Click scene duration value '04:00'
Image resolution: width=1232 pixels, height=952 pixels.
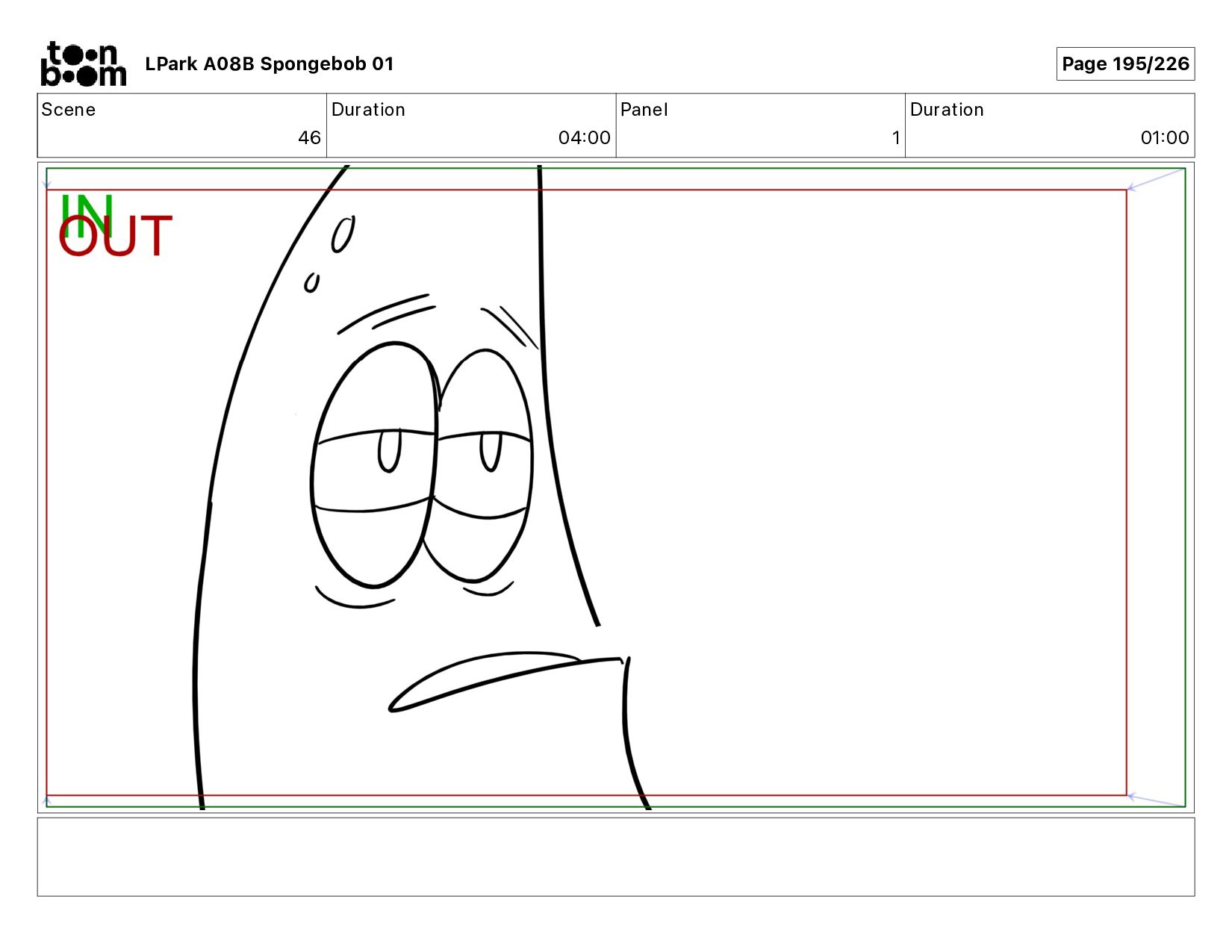[x=584, y=137]
